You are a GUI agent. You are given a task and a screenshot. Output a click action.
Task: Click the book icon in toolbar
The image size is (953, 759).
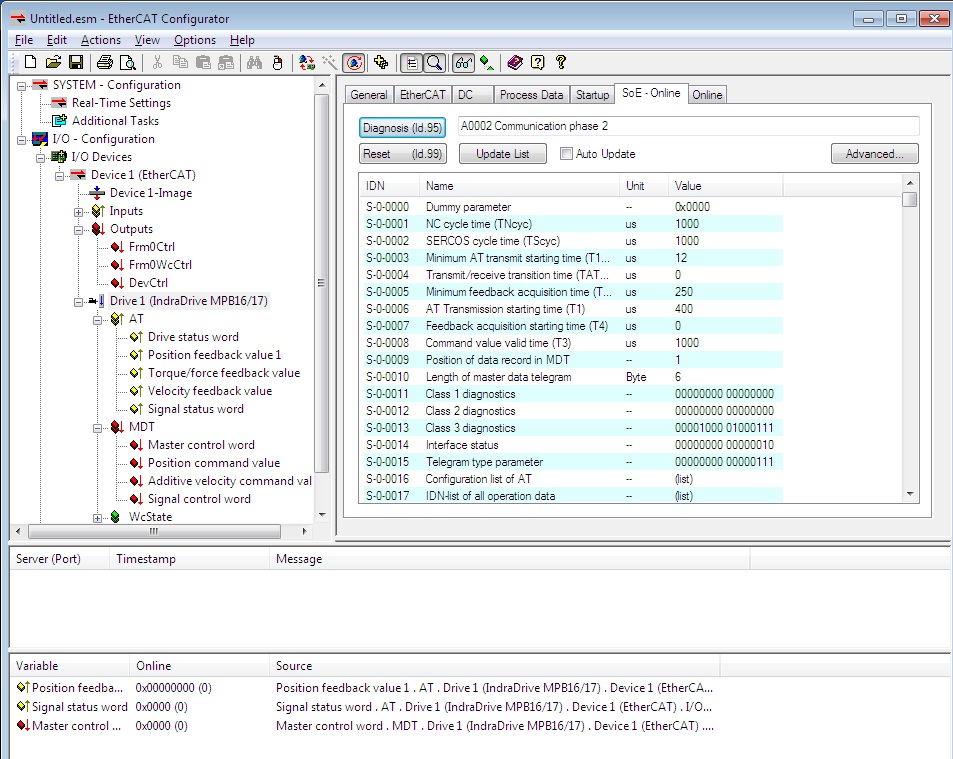[515, 63]
